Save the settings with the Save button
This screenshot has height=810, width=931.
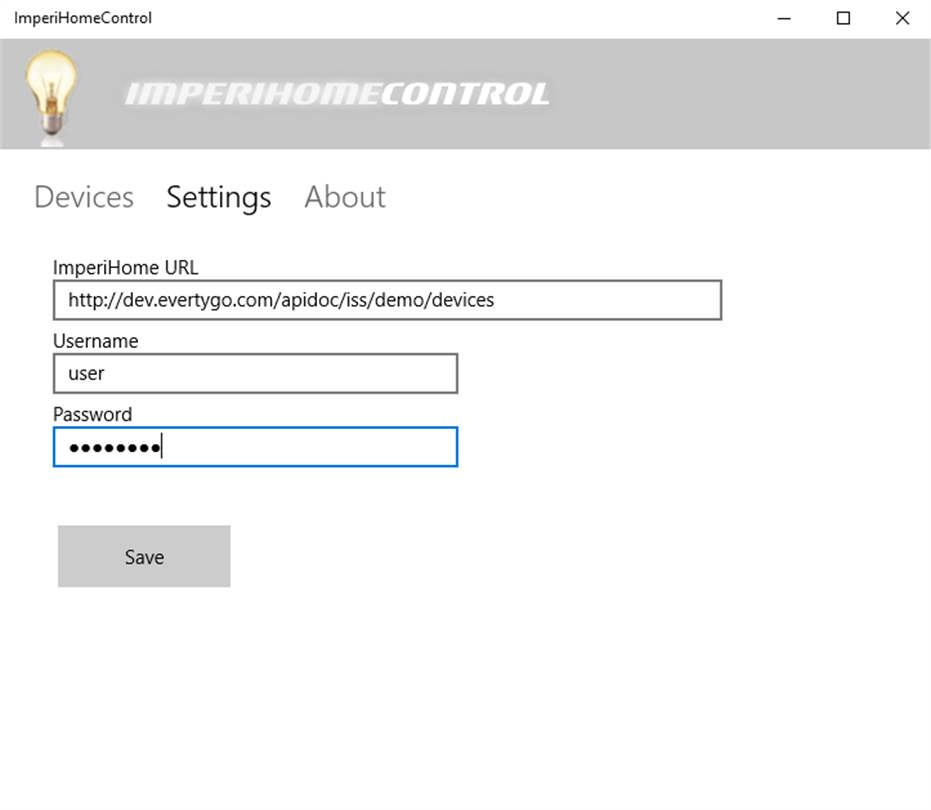pos(144,556)
